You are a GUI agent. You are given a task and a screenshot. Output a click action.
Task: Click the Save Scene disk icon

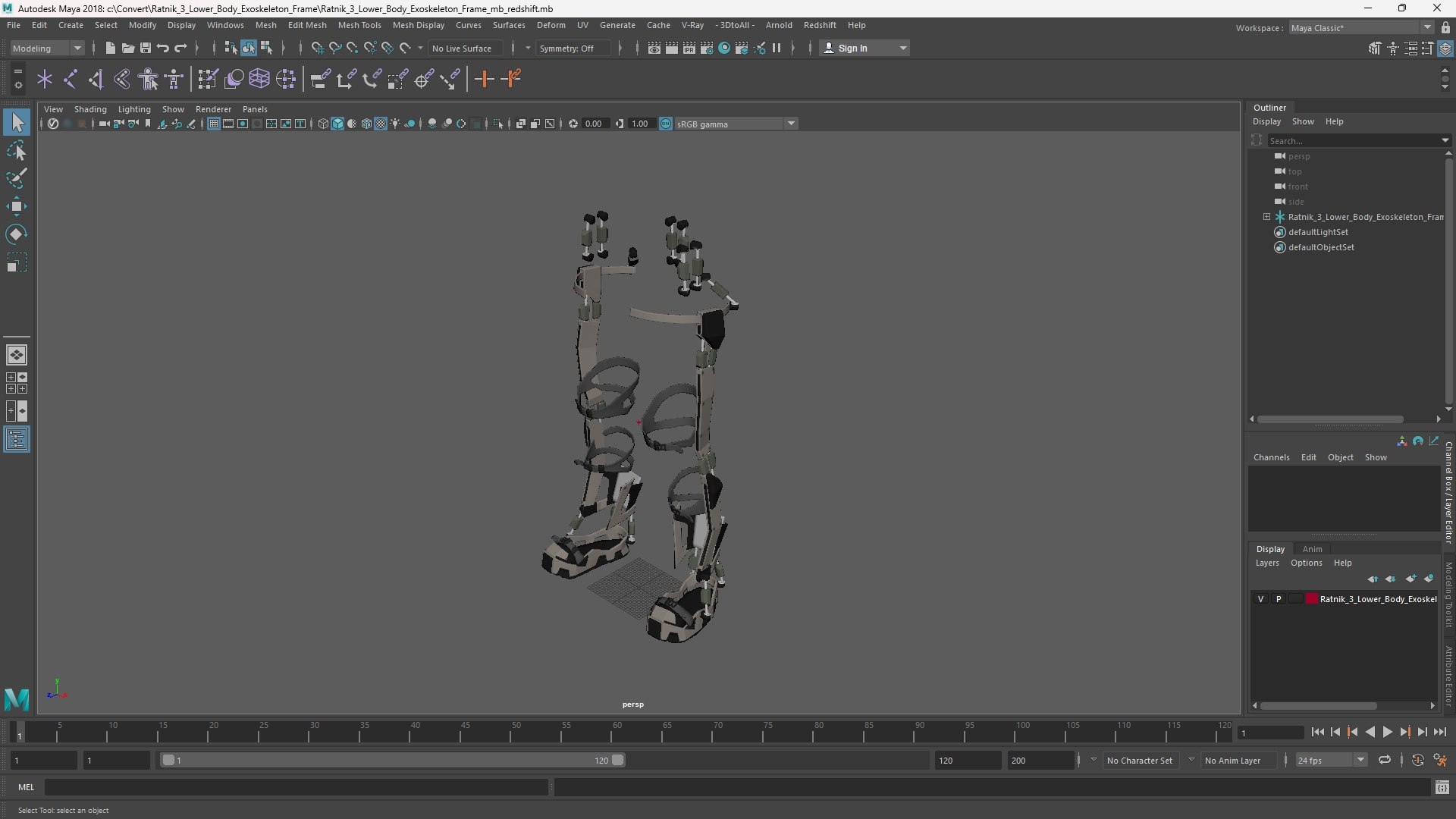pyautogui.click(x=146, y=48)
